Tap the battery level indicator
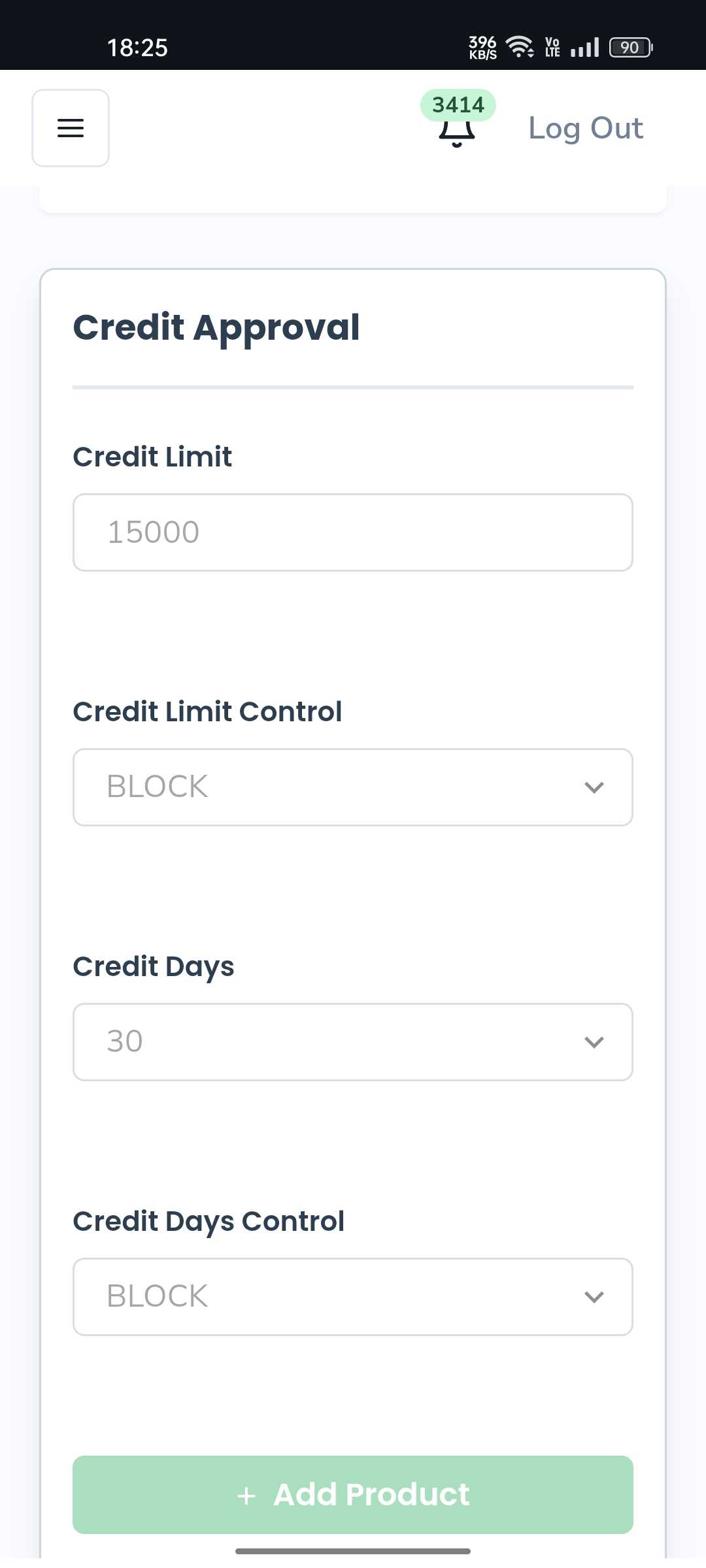 631,48
